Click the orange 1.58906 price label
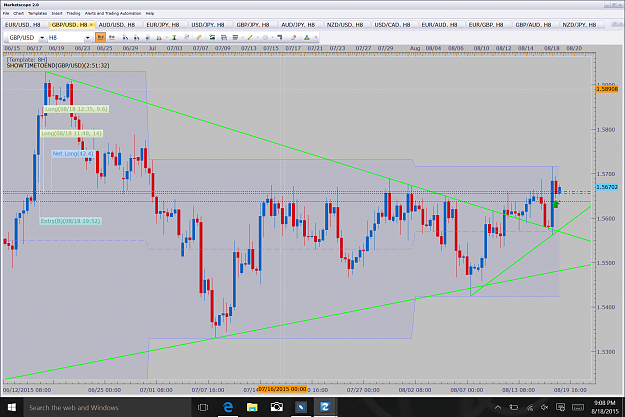Screen dimensions: 625x417 point(607,89)
